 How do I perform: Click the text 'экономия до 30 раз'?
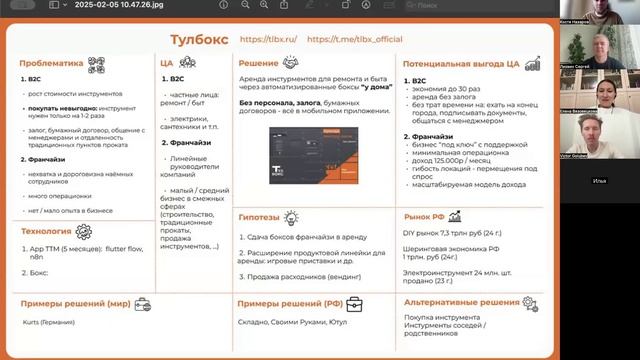pos(446,89)
